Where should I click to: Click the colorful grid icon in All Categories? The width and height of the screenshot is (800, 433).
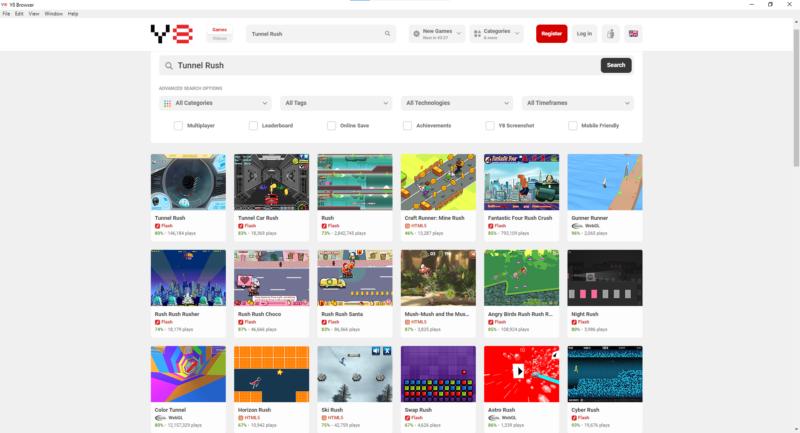click(x=167, y=103)
